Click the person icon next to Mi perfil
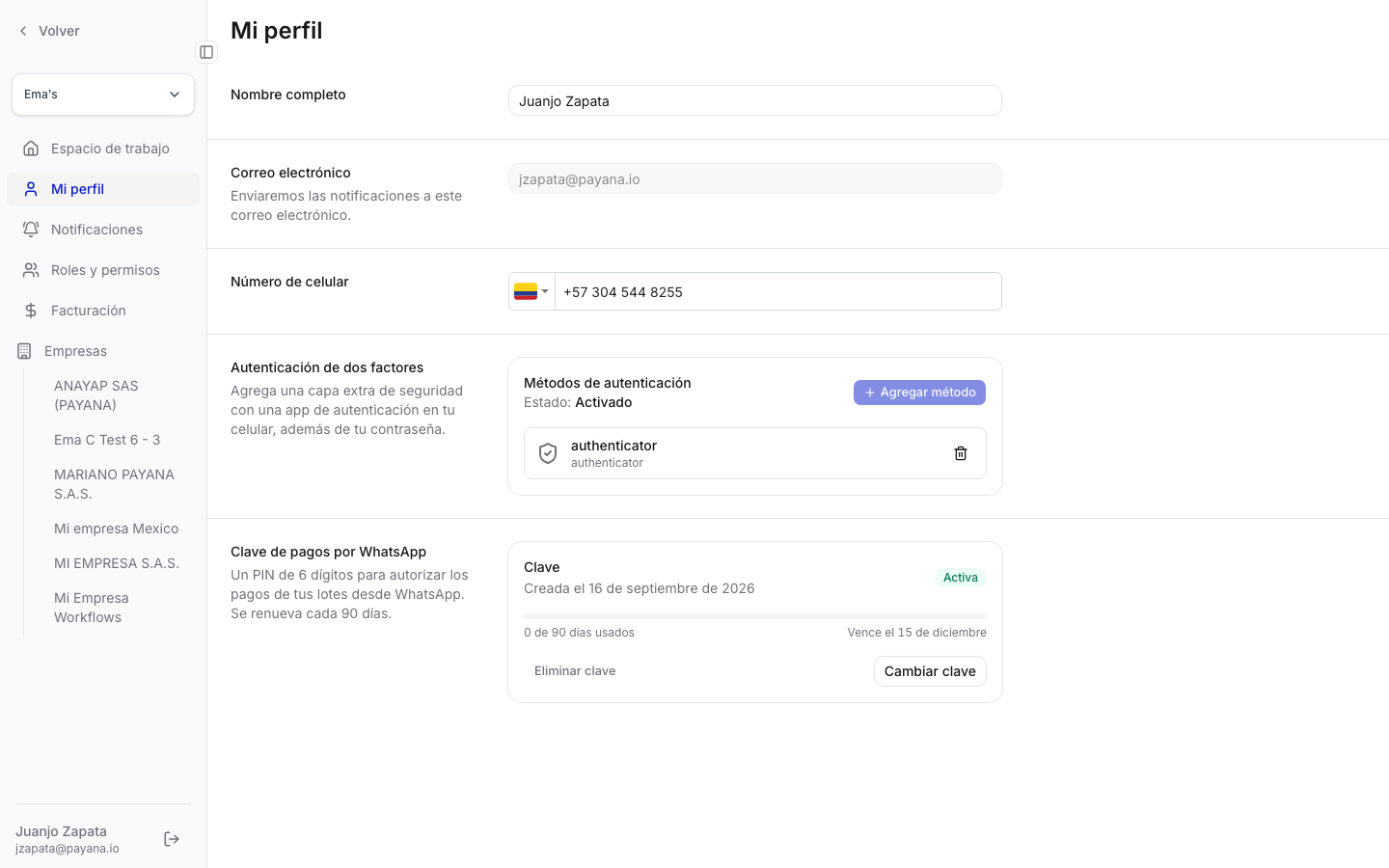The height and width of the screenshot is (868, 1389). (31, 189)
